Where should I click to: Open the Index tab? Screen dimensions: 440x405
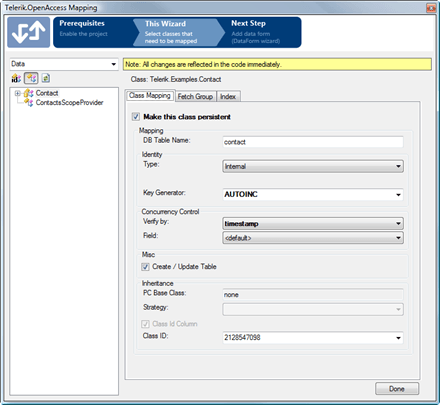228,96
